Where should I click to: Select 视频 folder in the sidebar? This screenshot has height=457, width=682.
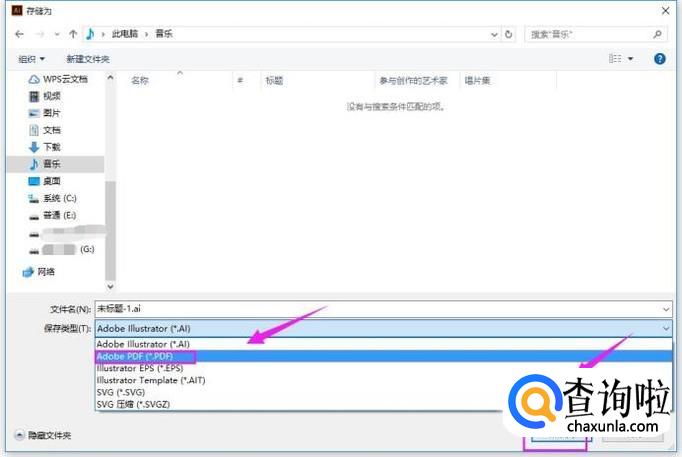(45, 96)
